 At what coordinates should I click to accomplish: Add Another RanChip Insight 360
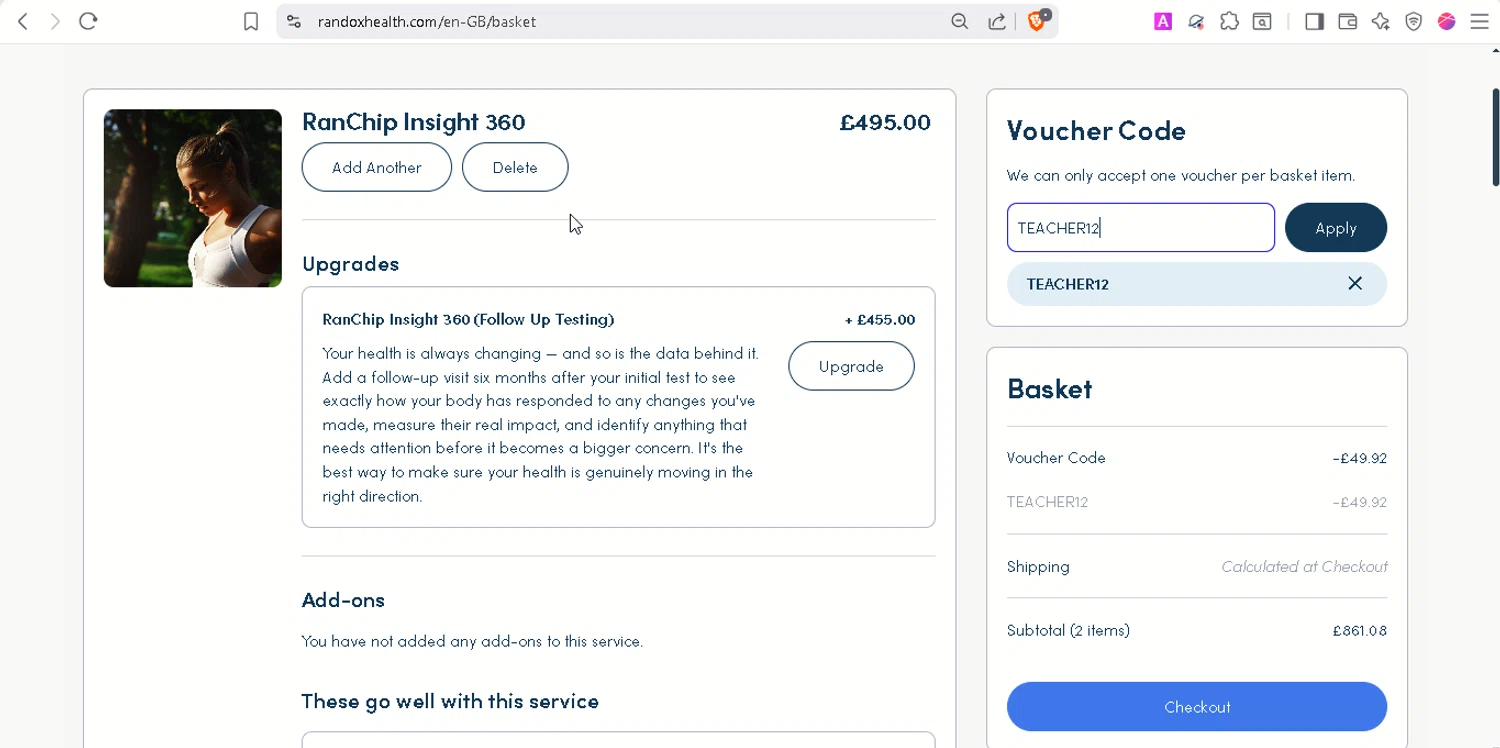[377, 167]
